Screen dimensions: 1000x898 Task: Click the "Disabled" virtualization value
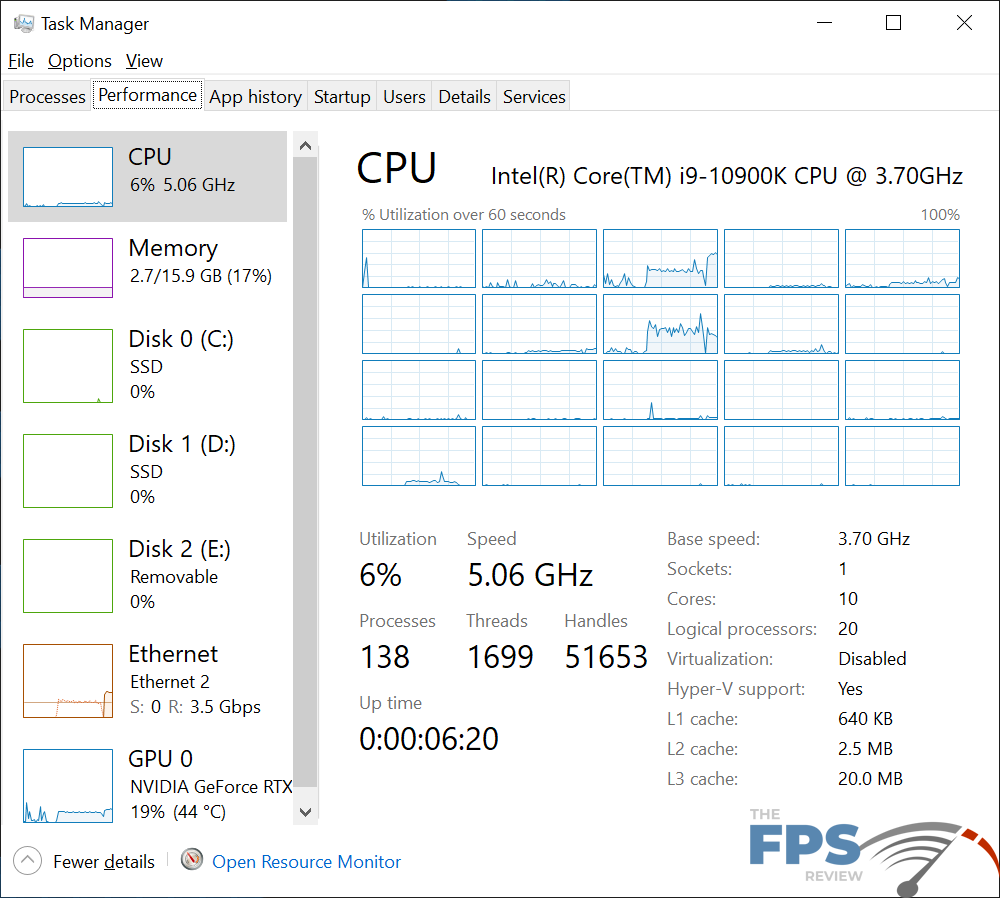[872, 659]
